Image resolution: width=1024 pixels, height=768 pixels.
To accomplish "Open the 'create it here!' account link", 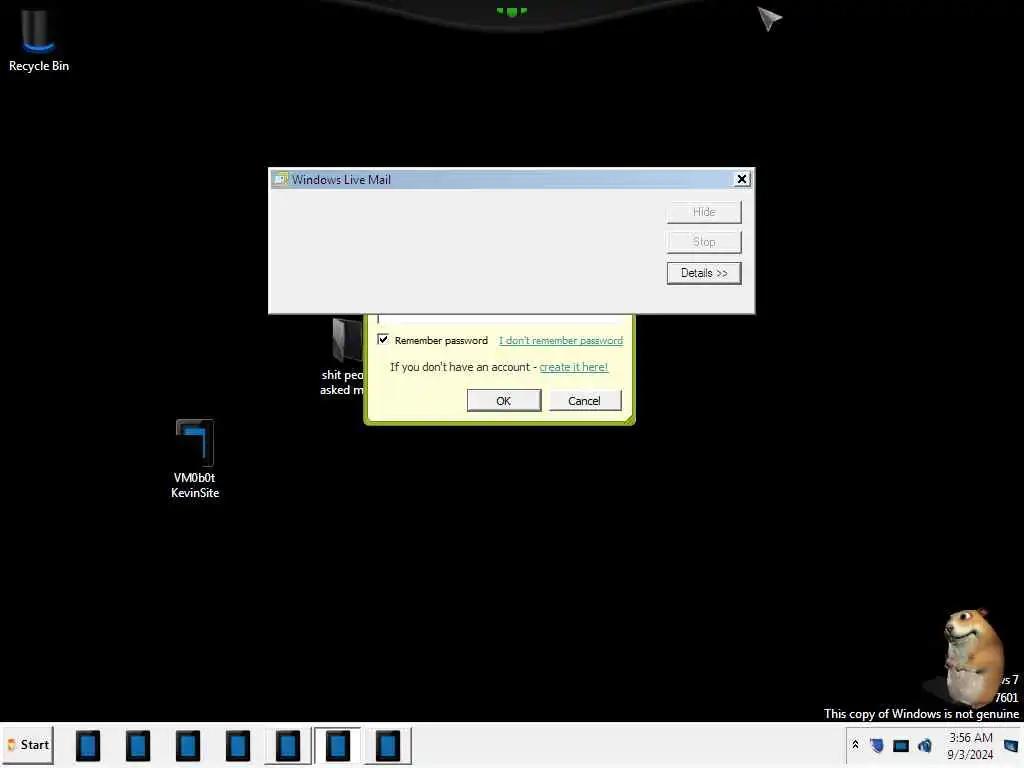I will (x=573, y=367).
